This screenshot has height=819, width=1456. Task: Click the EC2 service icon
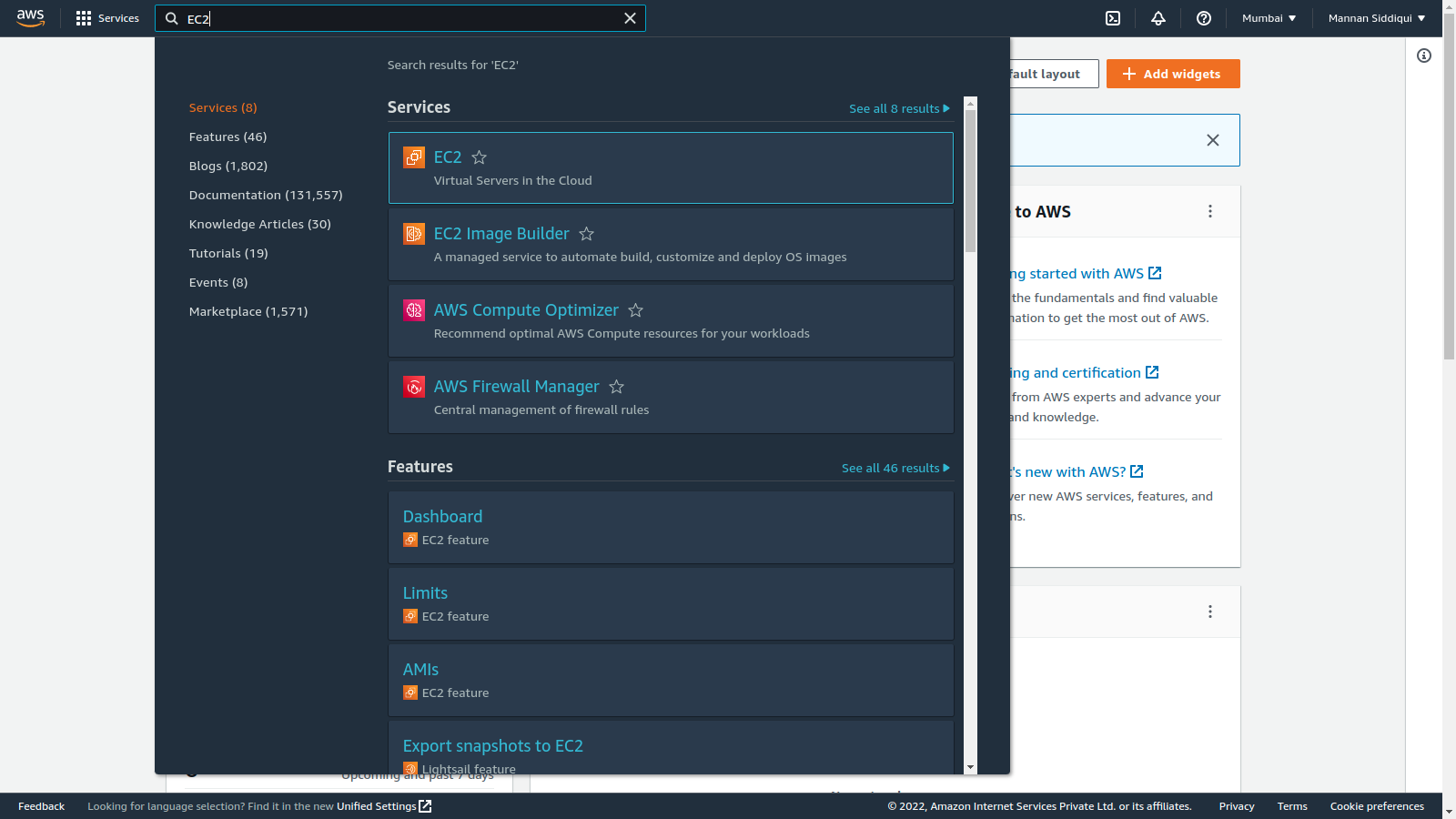(x=414, y=157)
